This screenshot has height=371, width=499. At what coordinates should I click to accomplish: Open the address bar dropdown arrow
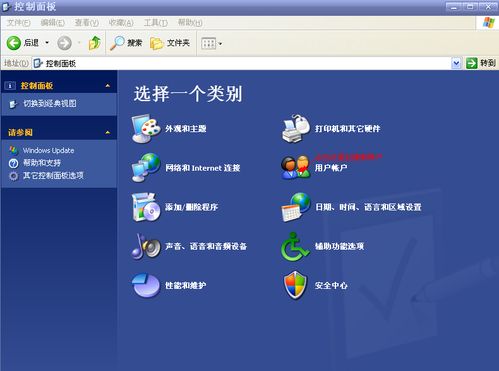456,63
